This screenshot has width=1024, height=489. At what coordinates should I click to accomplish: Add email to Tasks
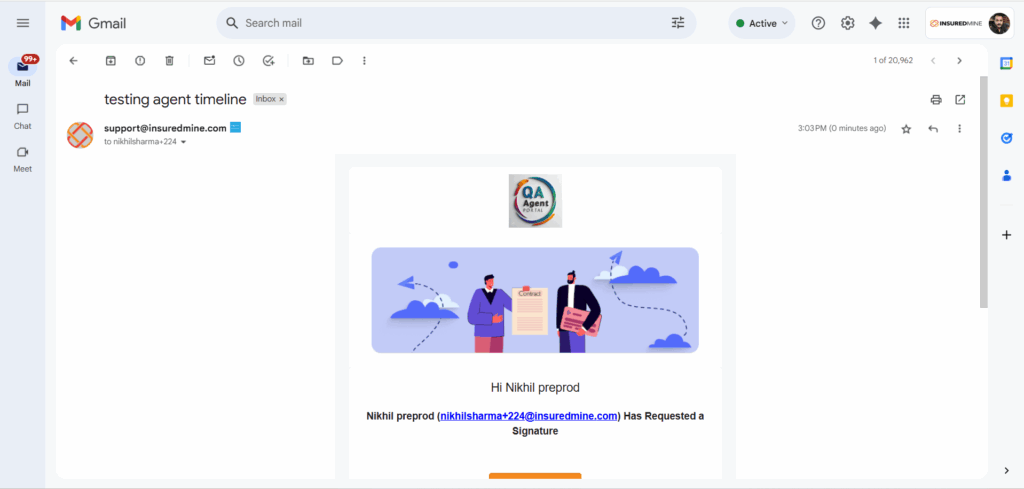coord(268,61)
